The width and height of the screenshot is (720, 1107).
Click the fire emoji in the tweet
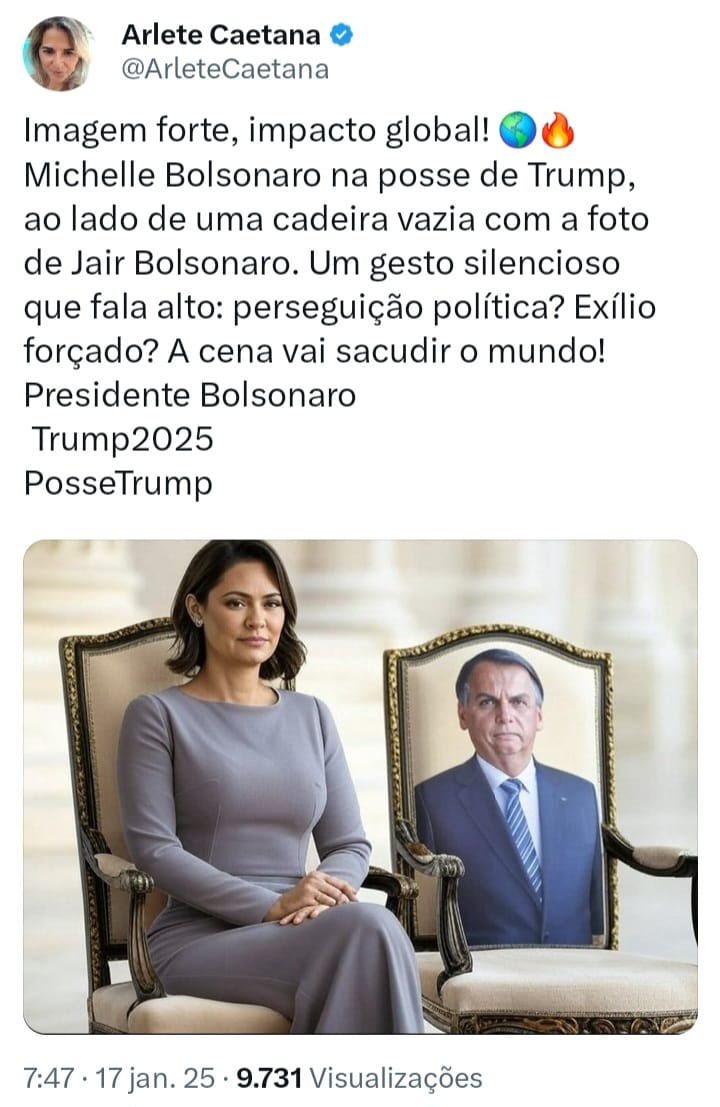coord(558,130)
